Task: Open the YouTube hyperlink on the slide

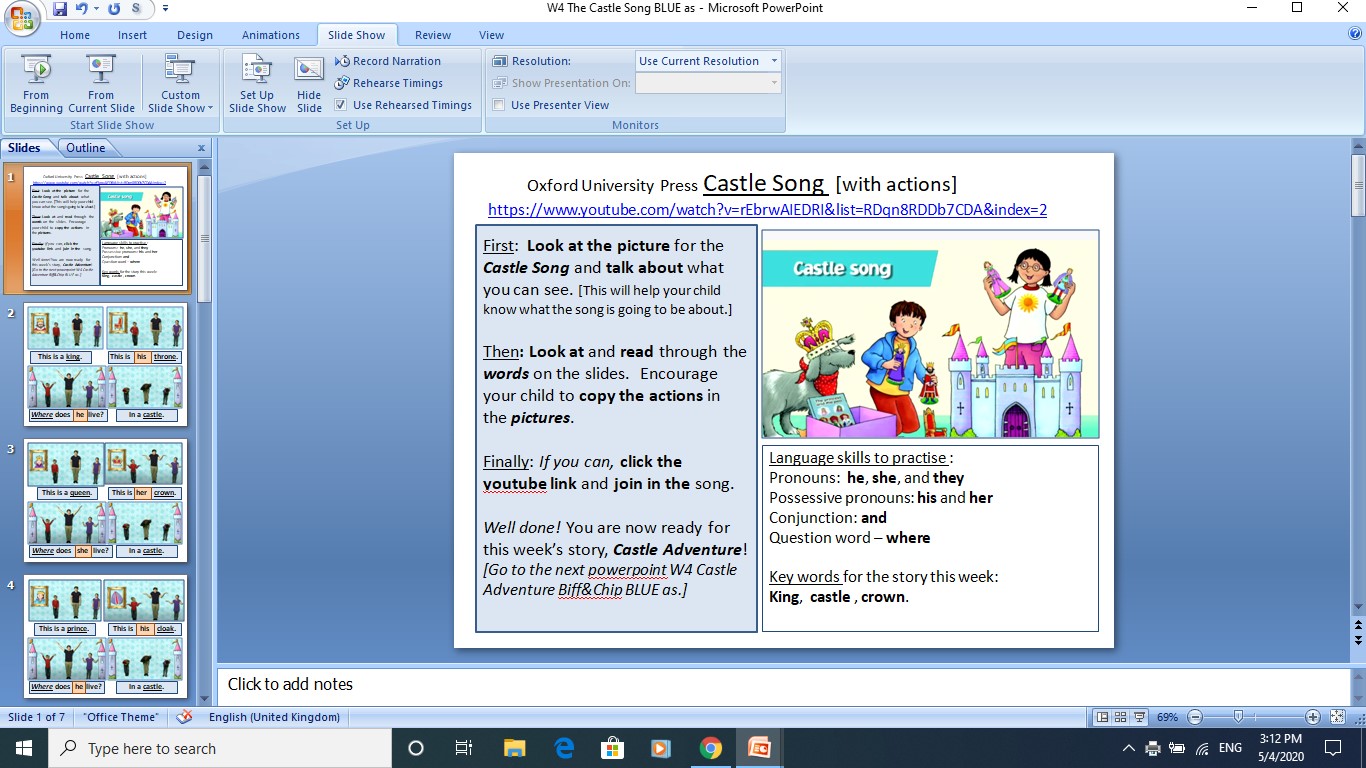Action: click(767, 210)
